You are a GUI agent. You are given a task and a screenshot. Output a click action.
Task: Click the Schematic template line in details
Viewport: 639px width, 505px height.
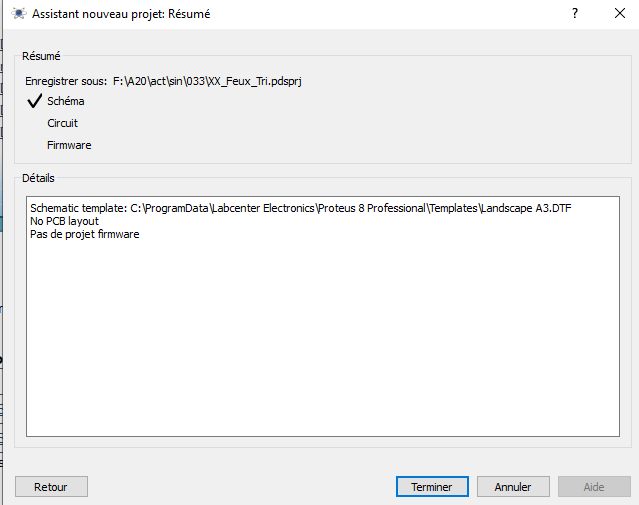301,208
